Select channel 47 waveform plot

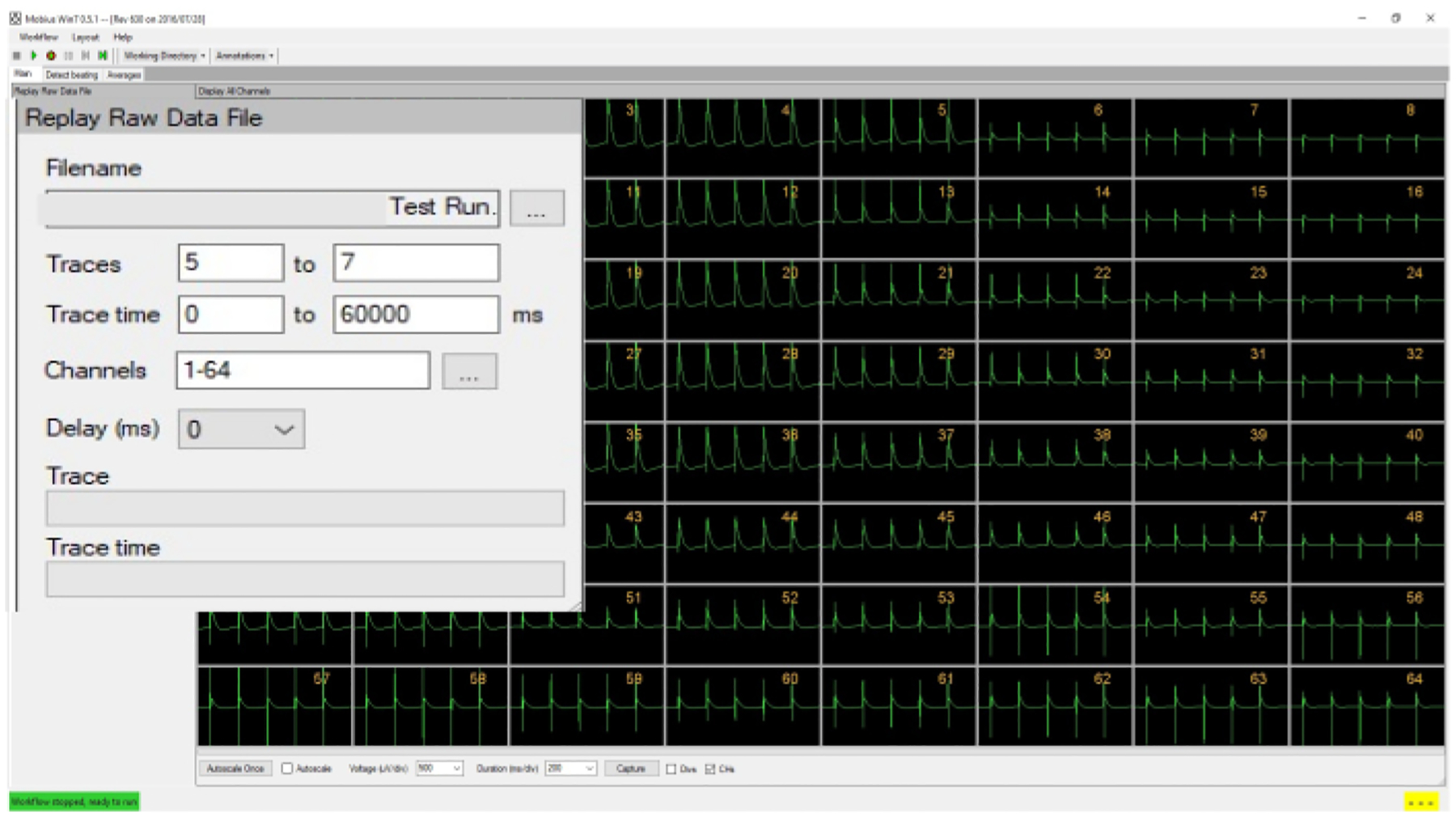coord(1211,544)
